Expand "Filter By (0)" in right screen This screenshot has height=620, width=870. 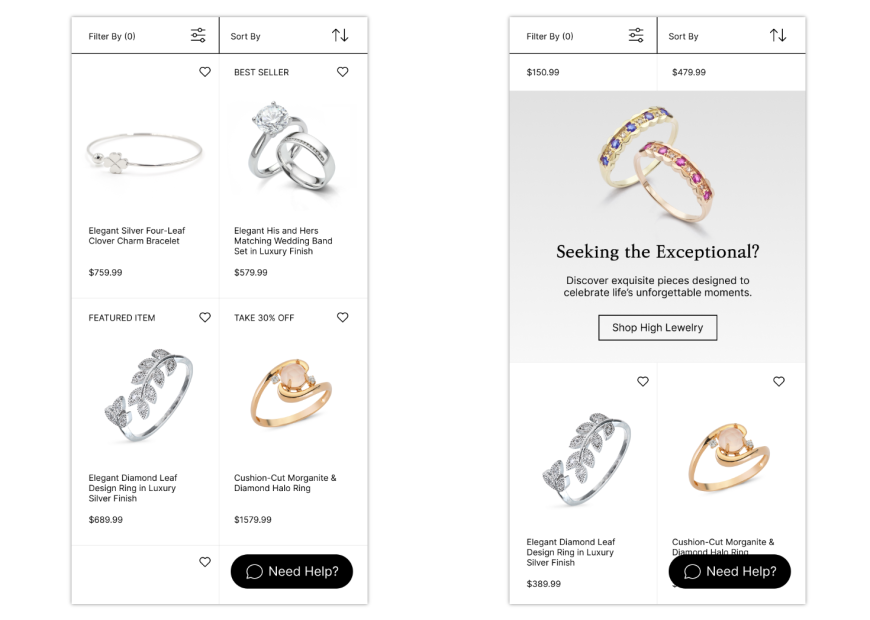550,37
